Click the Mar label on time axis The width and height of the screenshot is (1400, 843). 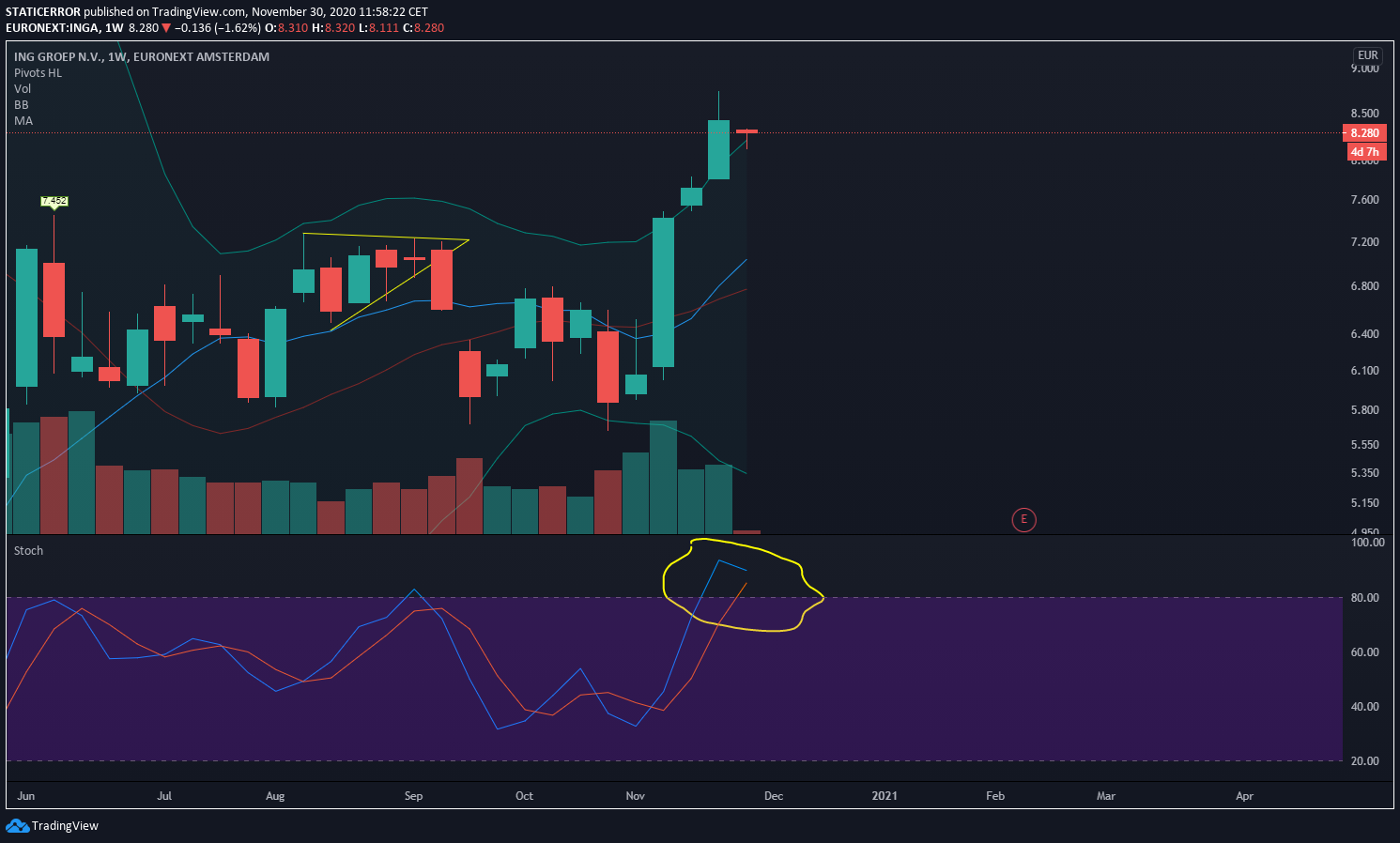click(x=1106, y=796)
